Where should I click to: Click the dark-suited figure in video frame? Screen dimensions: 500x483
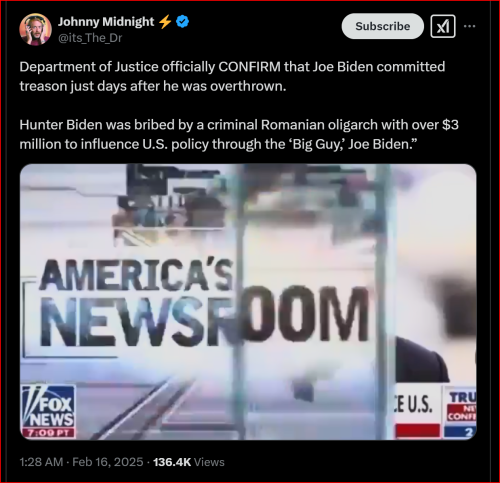point(421,360)
